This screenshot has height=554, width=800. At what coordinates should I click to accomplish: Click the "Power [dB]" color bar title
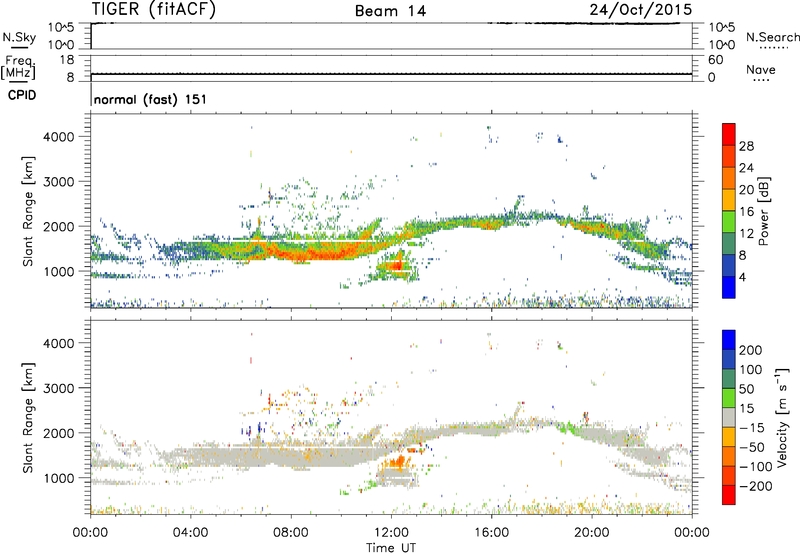pyautogui.click(x=763, y=211)
